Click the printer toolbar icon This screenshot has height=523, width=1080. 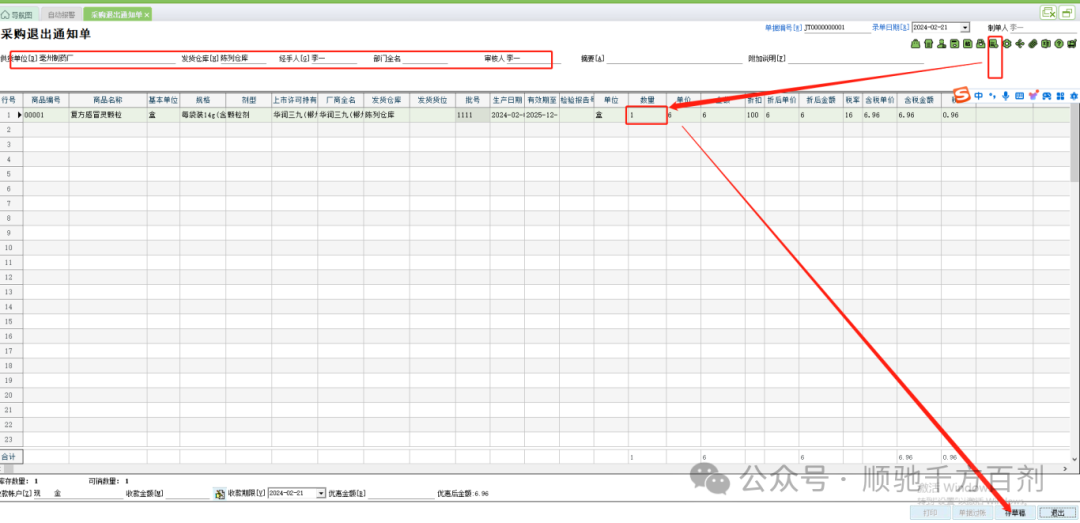pyautogui.click(x=980, y=44)
